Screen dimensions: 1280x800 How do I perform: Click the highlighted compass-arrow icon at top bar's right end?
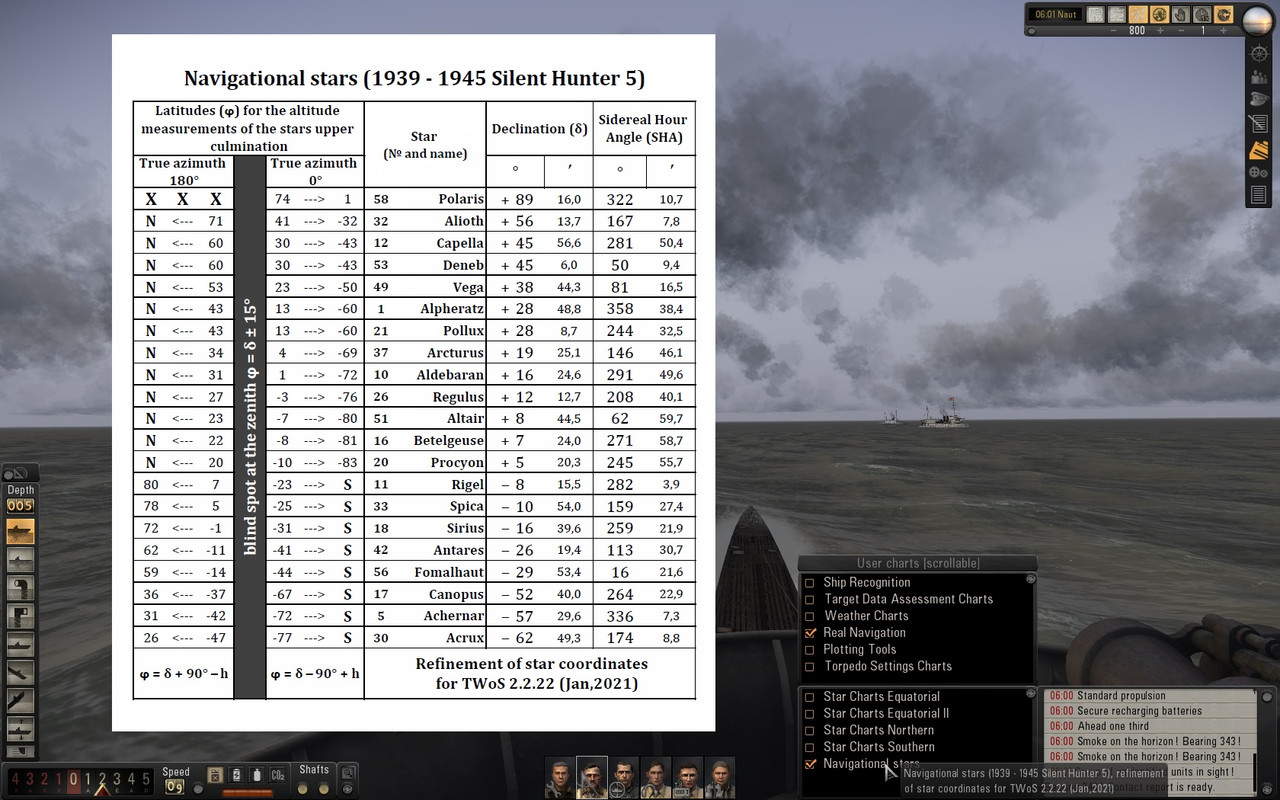pos(1223,14)
